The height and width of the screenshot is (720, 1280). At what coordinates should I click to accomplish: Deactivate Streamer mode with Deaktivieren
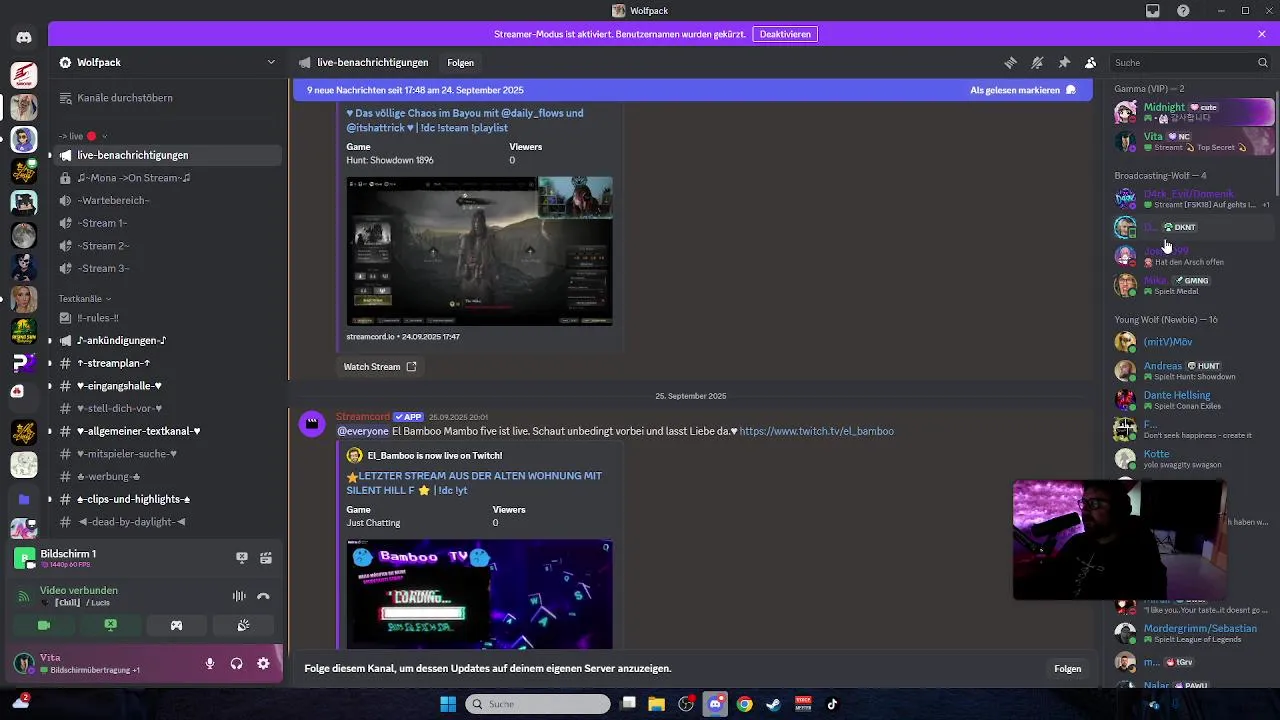click(x=785, y=33)
